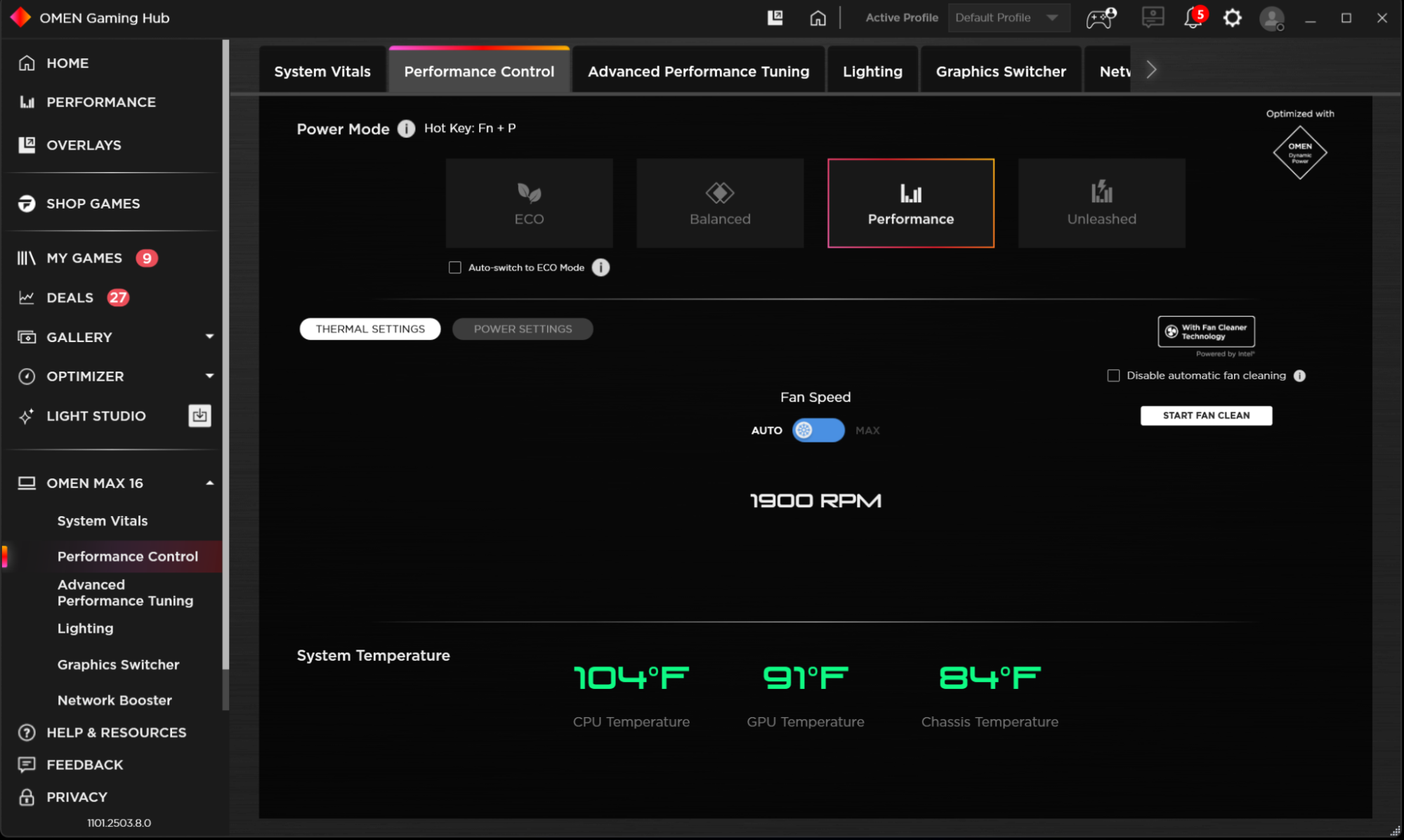Click the THERMAL SETTINGS button

pos(370,329)
